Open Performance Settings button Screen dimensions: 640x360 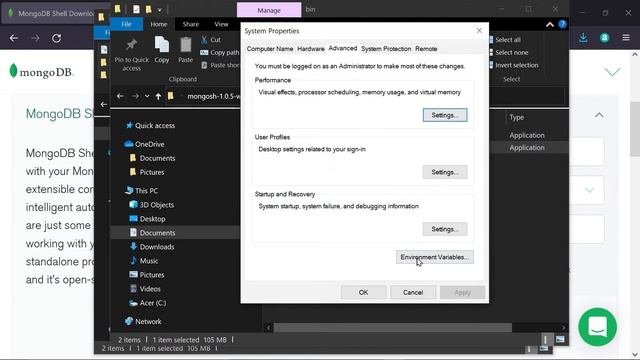coord(445,115)
